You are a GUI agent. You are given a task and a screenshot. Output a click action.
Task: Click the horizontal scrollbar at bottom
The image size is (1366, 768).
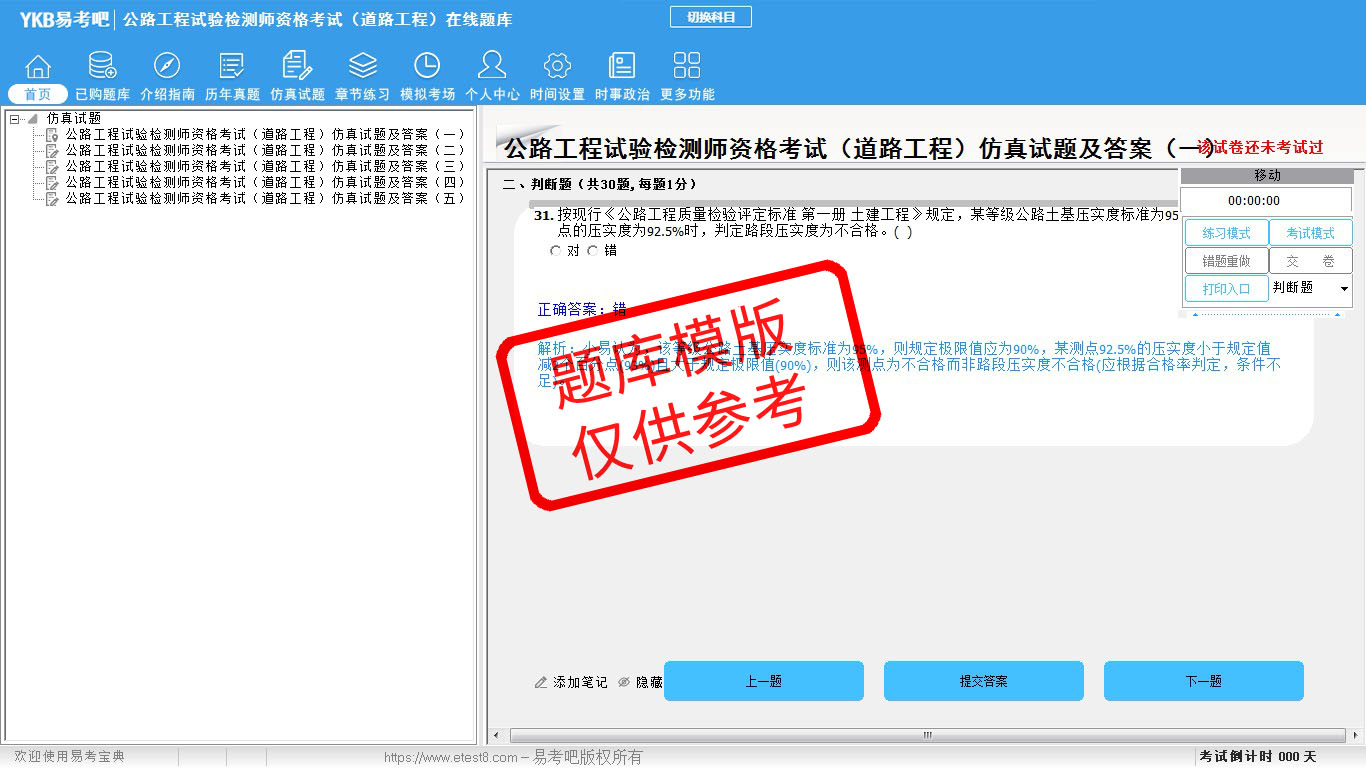(x=926, y=735)
